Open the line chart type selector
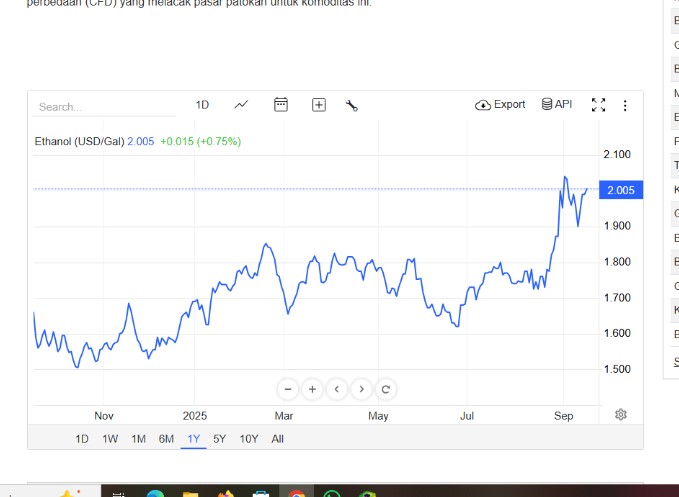The height and width of the screenshot is (497, 679). click(x=241, y=105)
